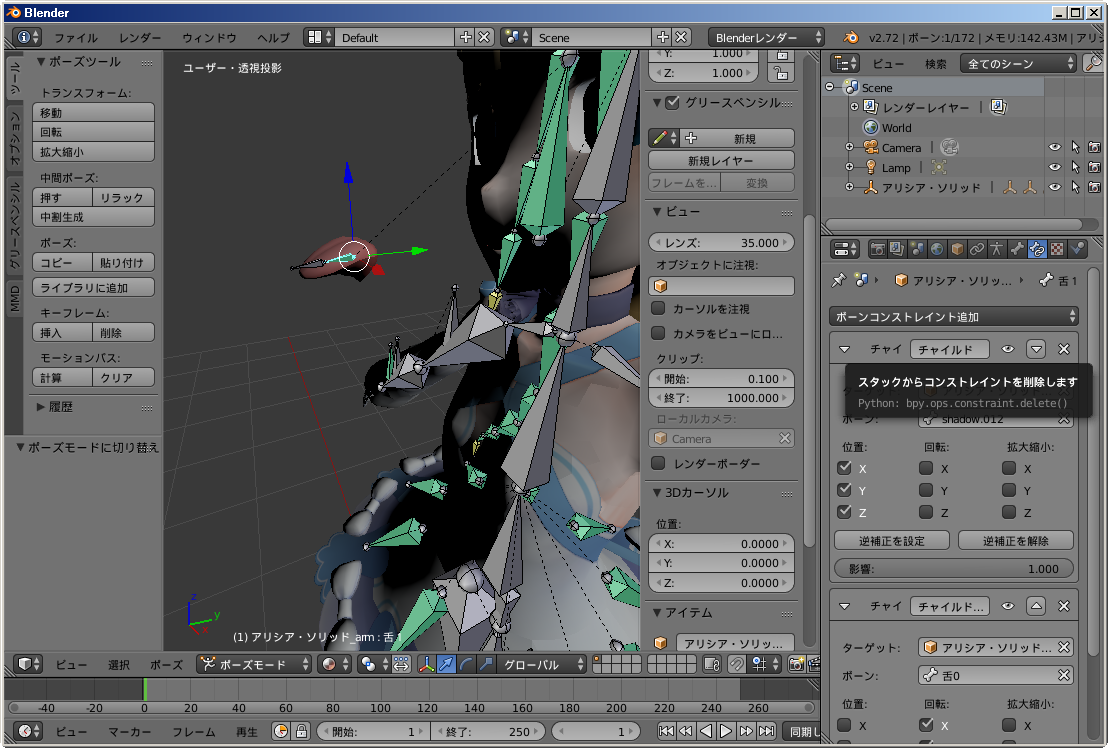Jump to the timeline's last frame
The height and width of the screenshot is (748, 1108).
(766, 731)
